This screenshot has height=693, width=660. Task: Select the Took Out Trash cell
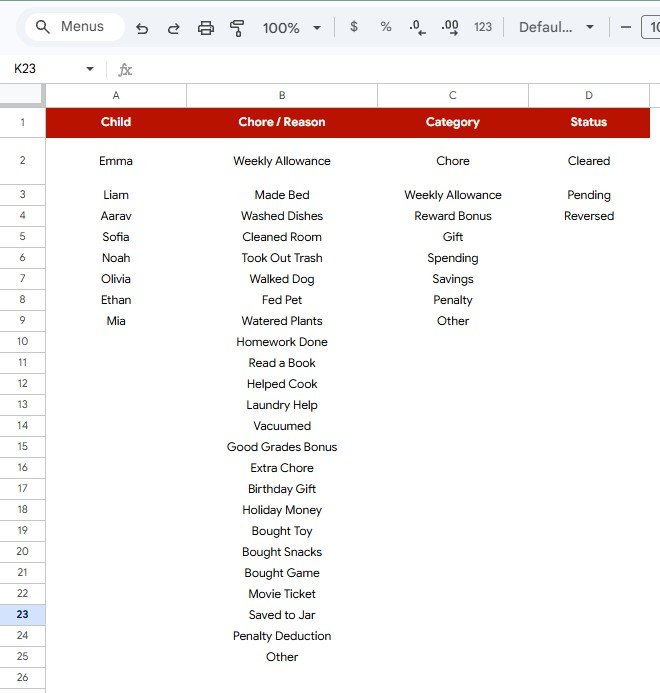[x=282, y=258]
